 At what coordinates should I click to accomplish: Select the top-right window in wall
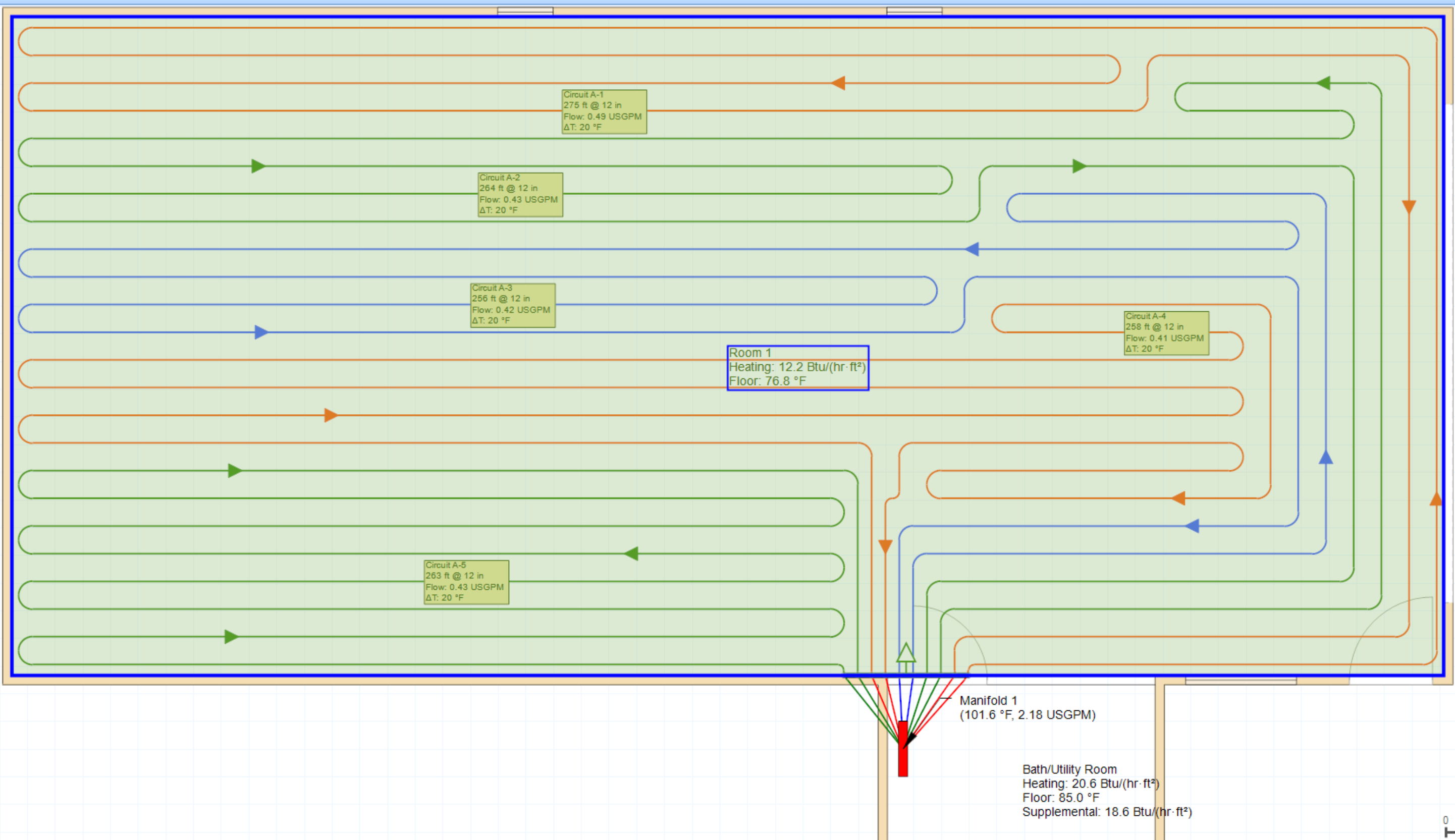(x=913, y=11)
